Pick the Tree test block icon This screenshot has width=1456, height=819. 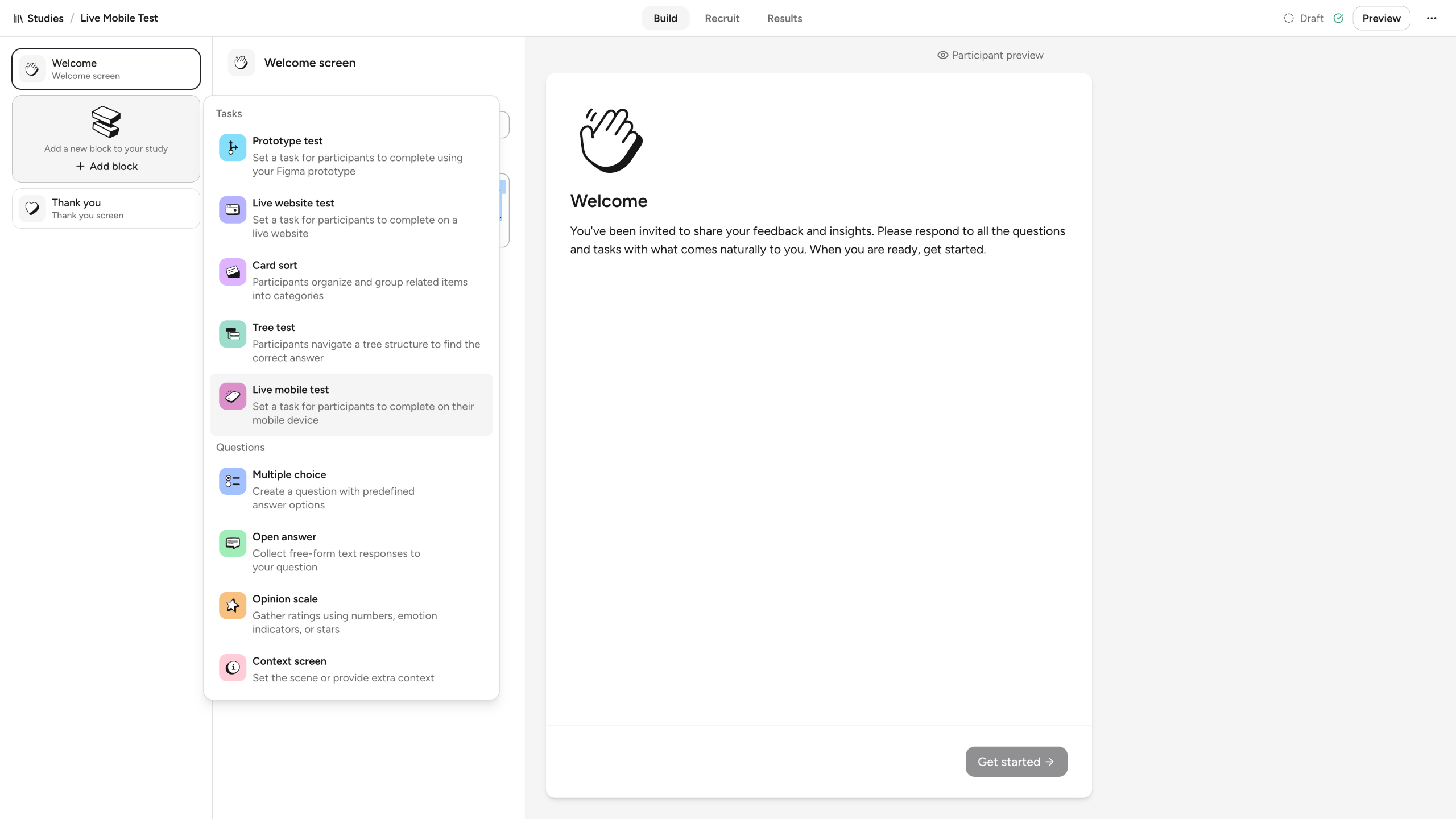pos(233,334)
